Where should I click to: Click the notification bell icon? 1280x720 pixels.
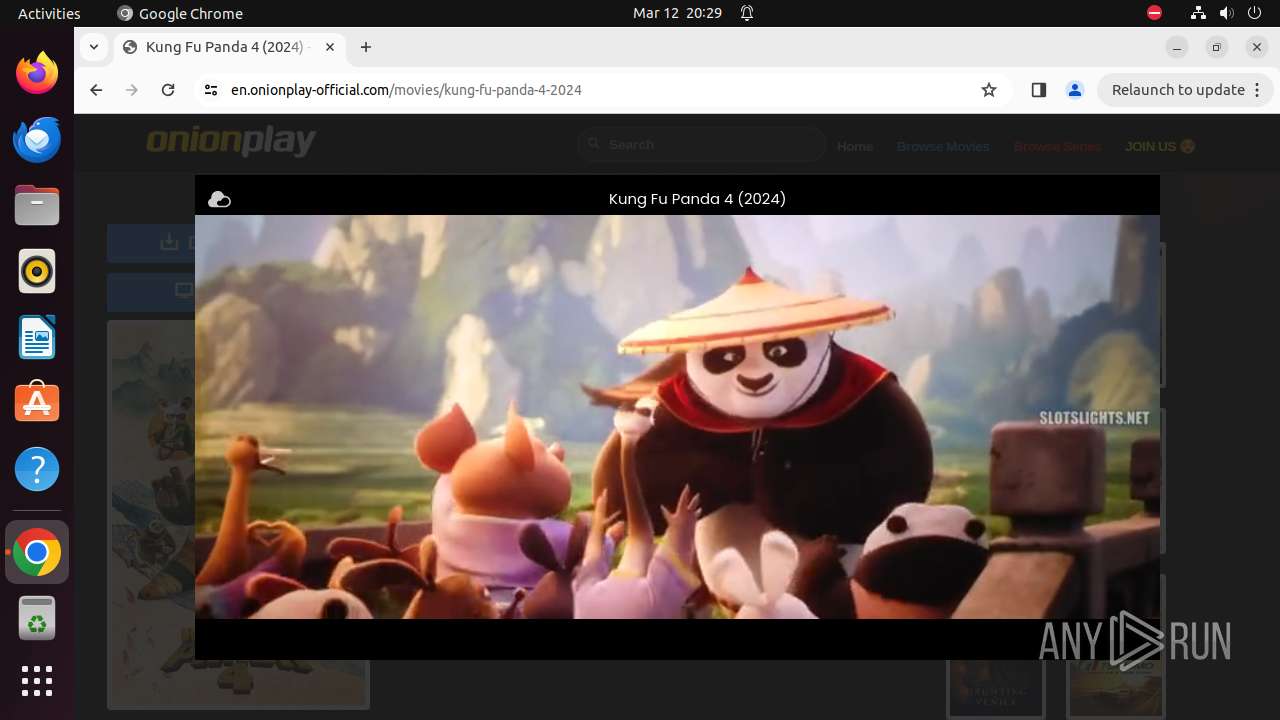click(x=747, y=13)
